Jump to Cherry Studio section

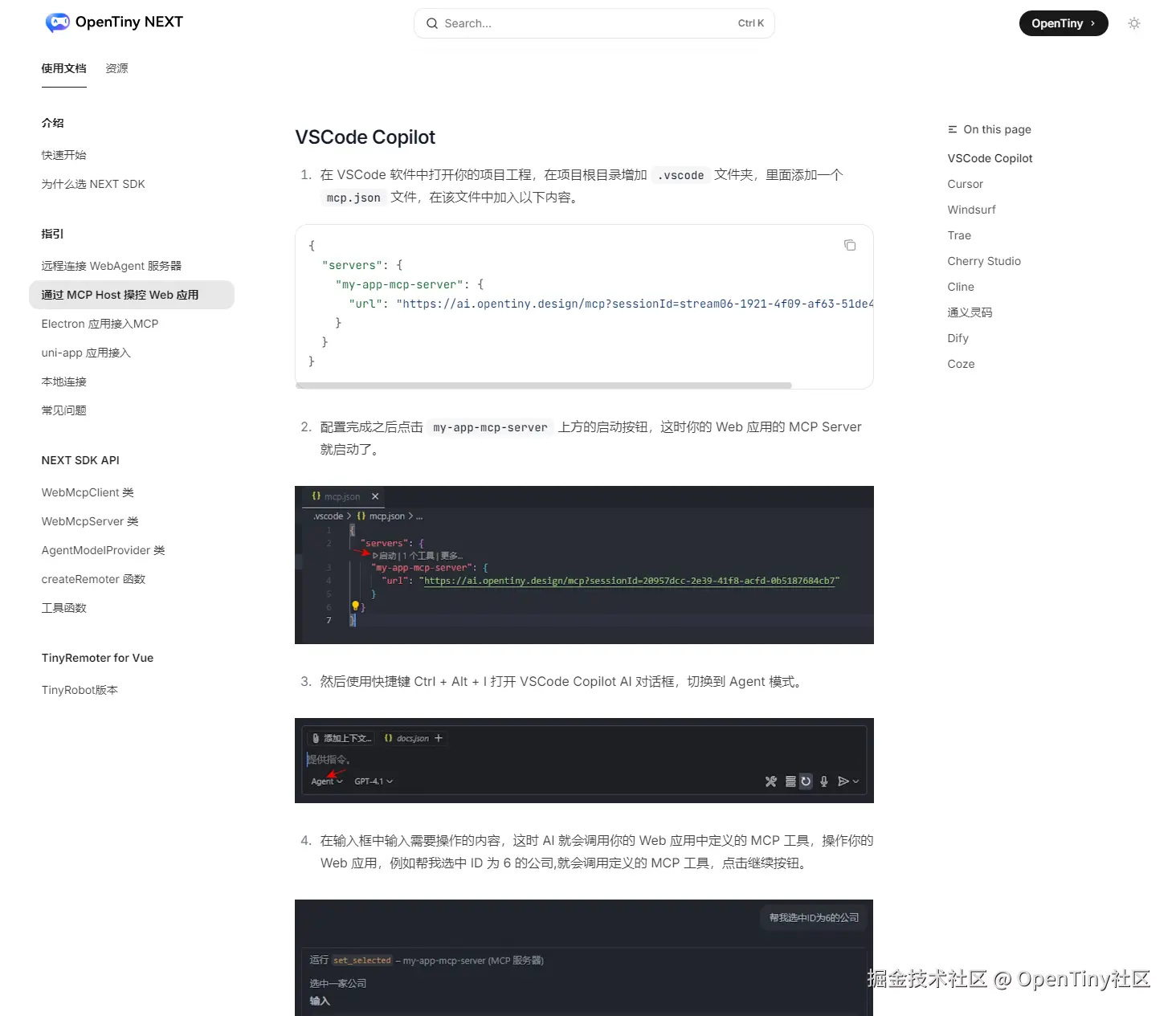coord(984,261)
